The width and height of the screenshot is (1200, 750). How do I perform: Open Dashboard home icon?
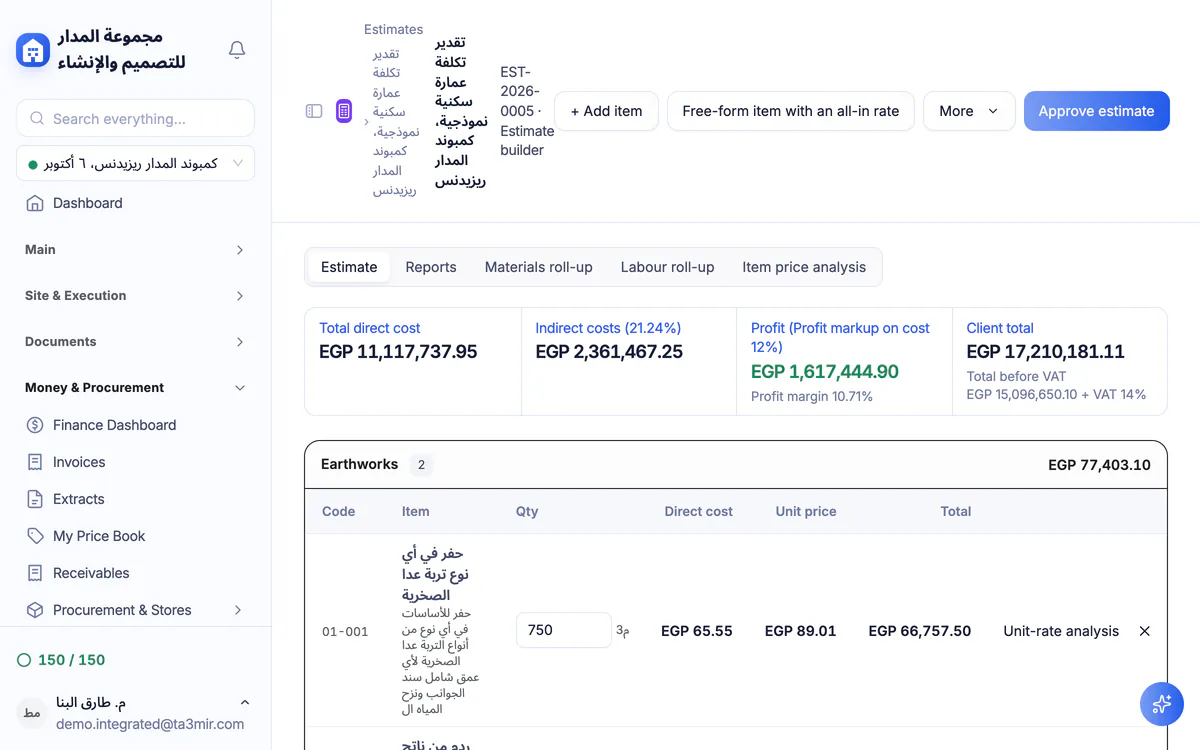35,203
